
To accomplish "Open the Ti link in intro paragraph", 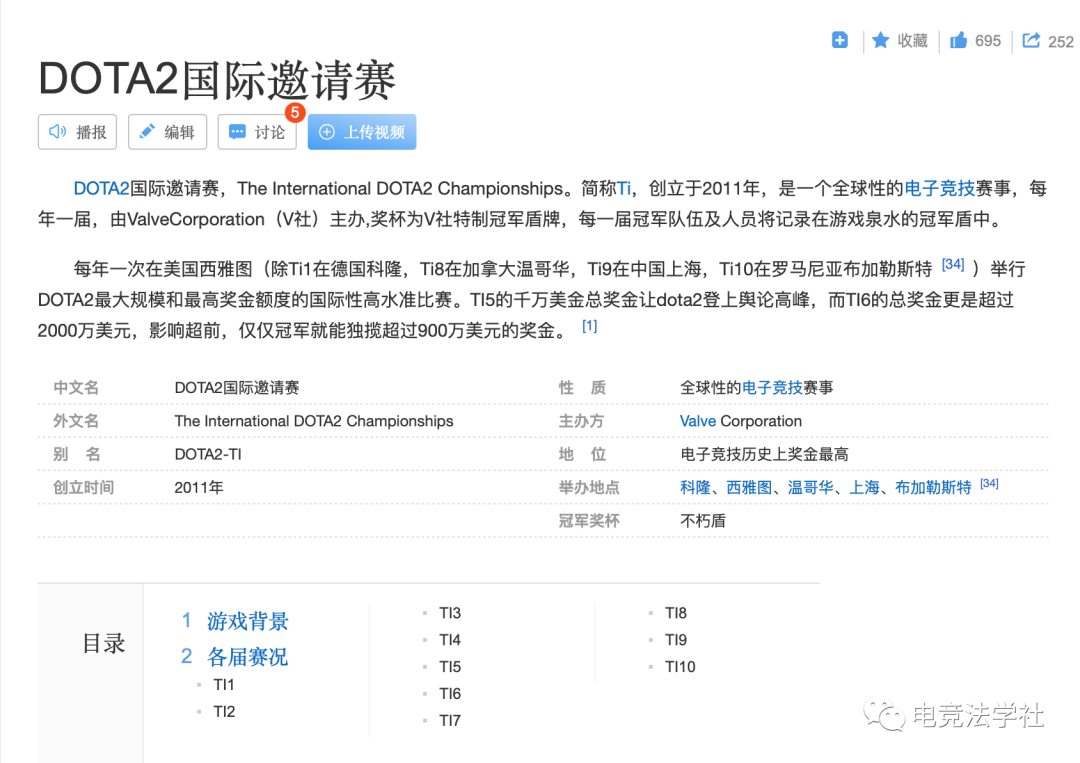I will 623,189.
